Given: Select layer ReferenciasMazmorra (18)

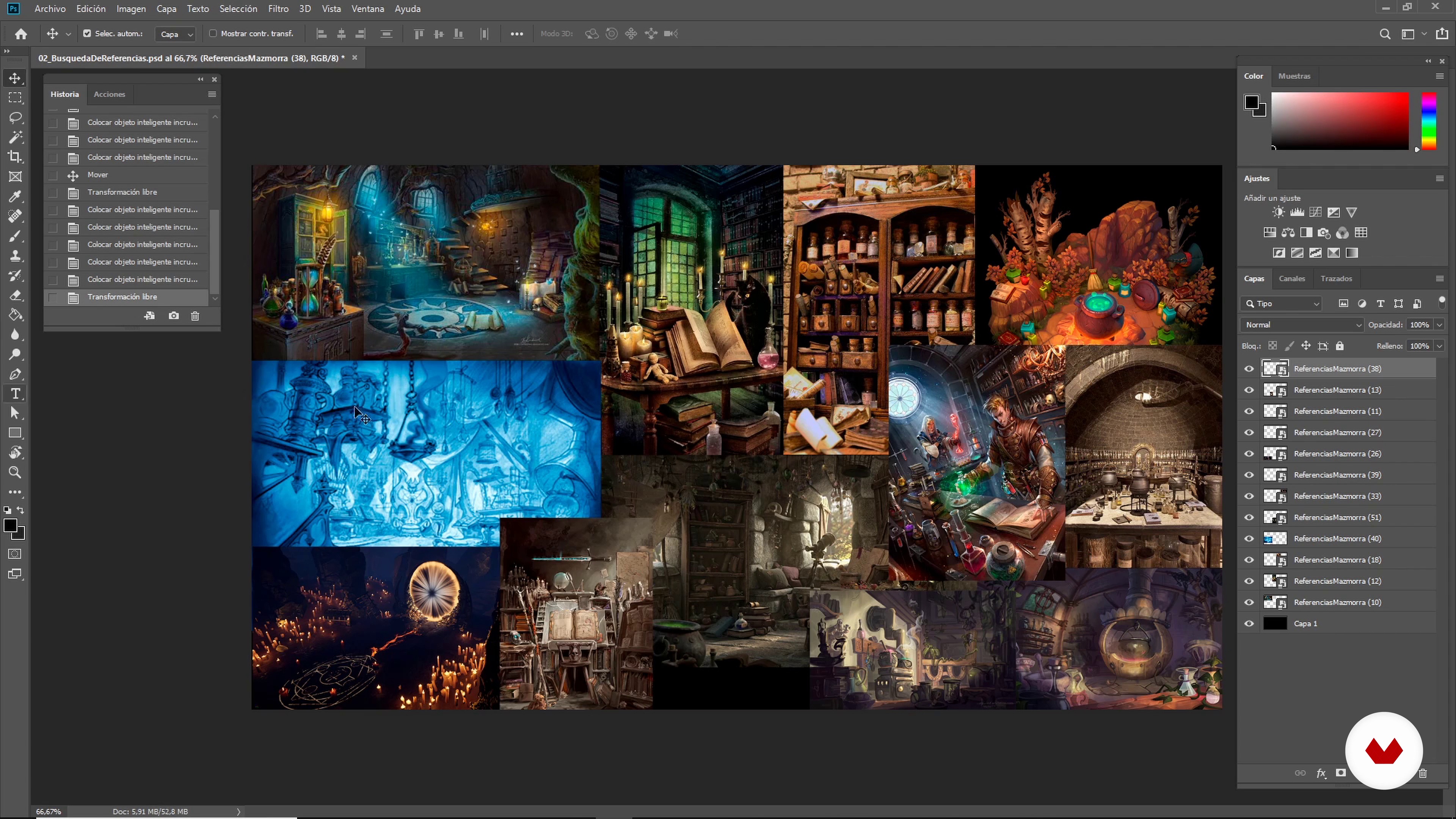Looking at the screenshot, I should click(x=1337, y=560).
